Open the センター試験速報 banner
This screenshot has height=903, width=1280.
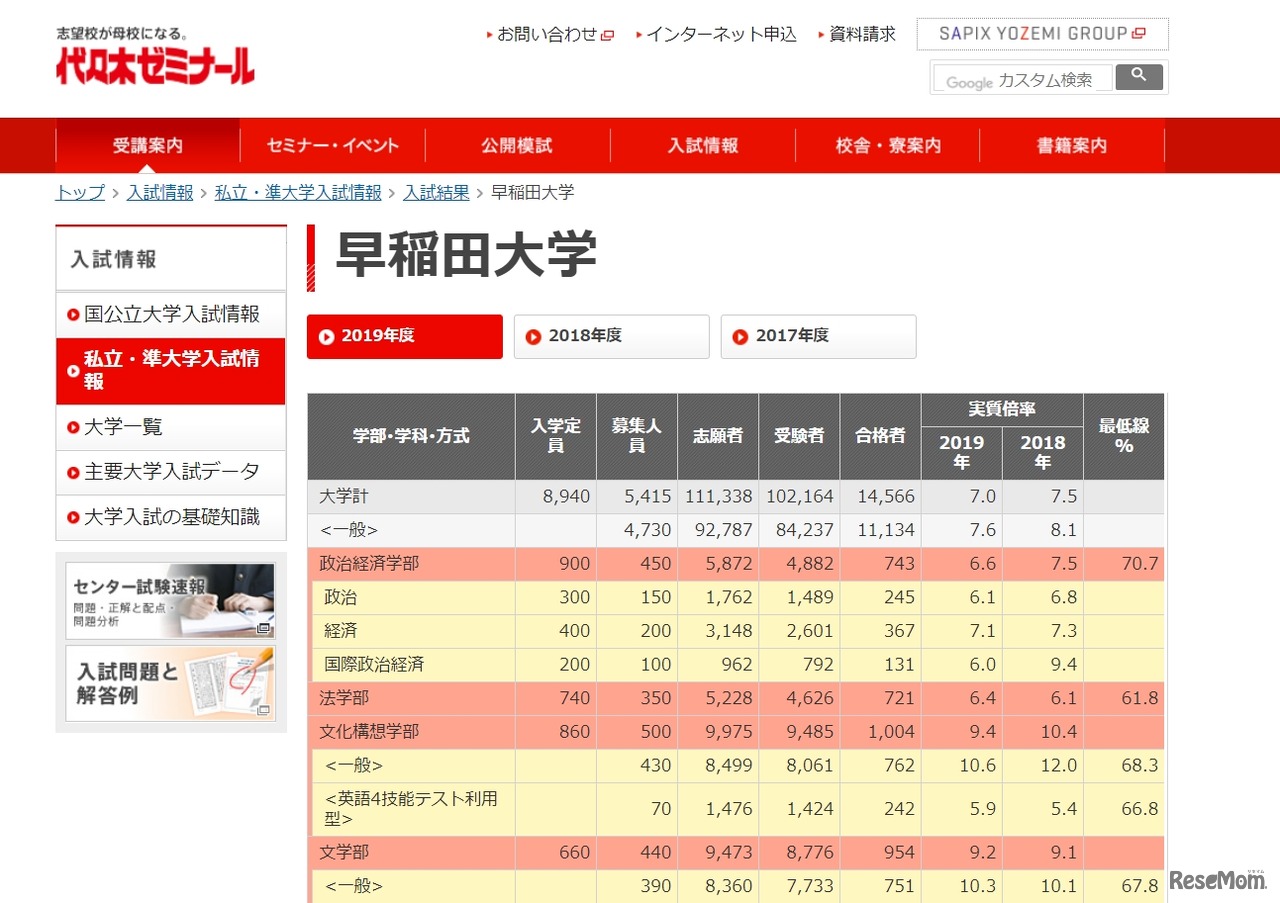point(170,600)
